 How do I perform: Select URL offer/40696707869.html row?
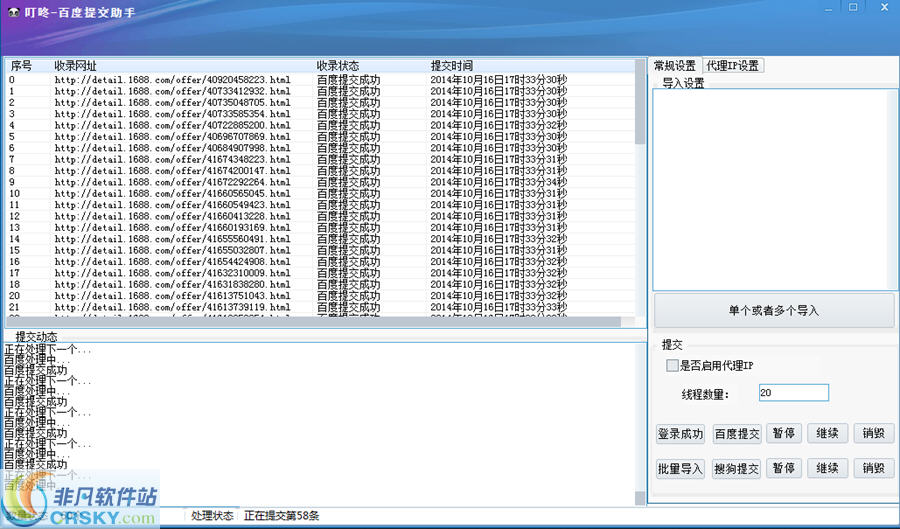(320, 137)
